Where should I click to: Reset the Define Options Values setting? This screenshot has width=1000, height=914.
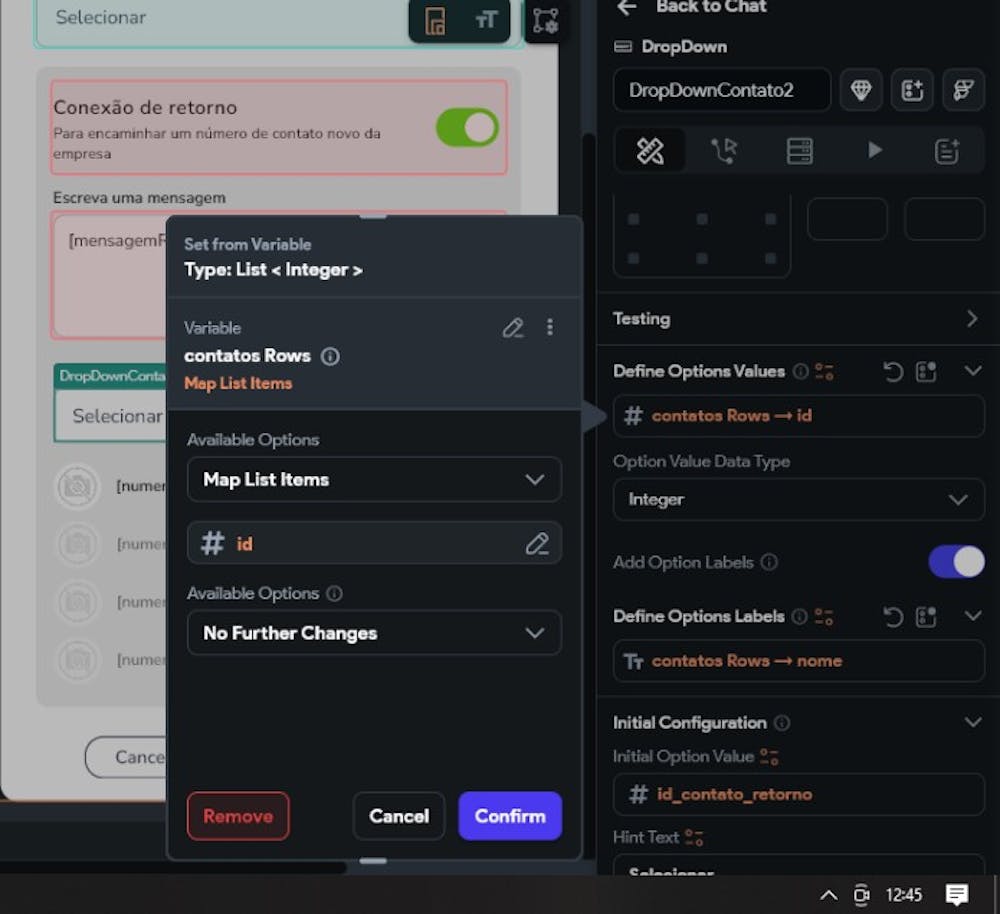(893, 371)
